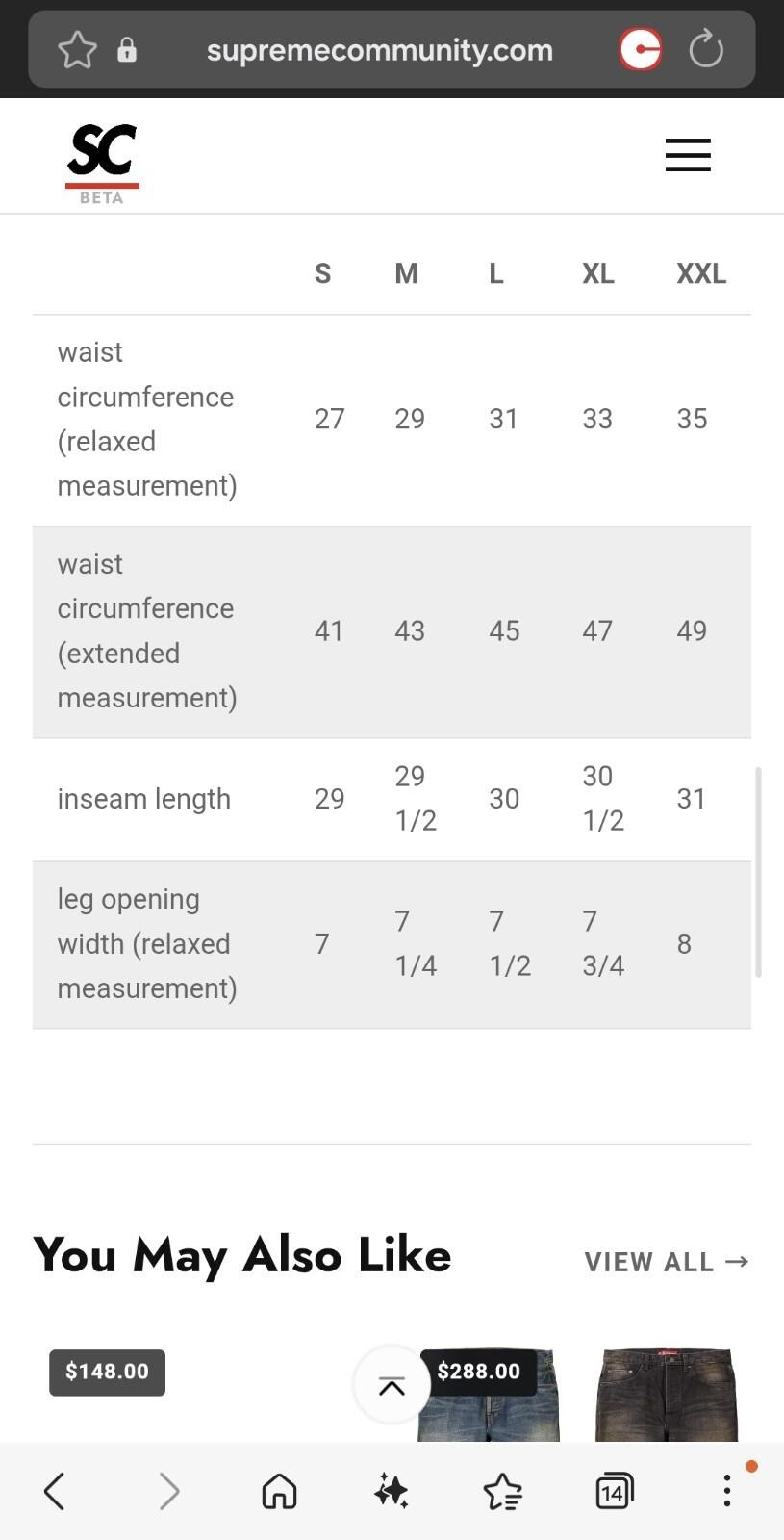
Task: Click the page scrollbar on right edge
Action: tap(758, 872)
